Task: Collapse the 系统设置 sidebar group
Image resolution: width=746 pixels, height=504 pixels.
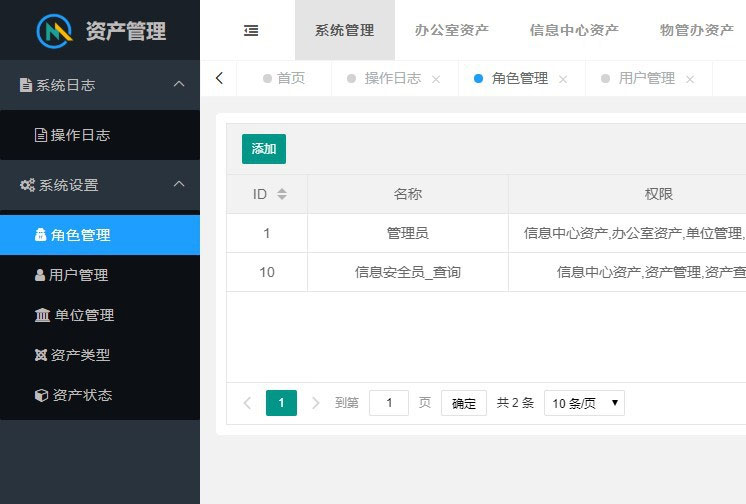Action: (179, 185)
